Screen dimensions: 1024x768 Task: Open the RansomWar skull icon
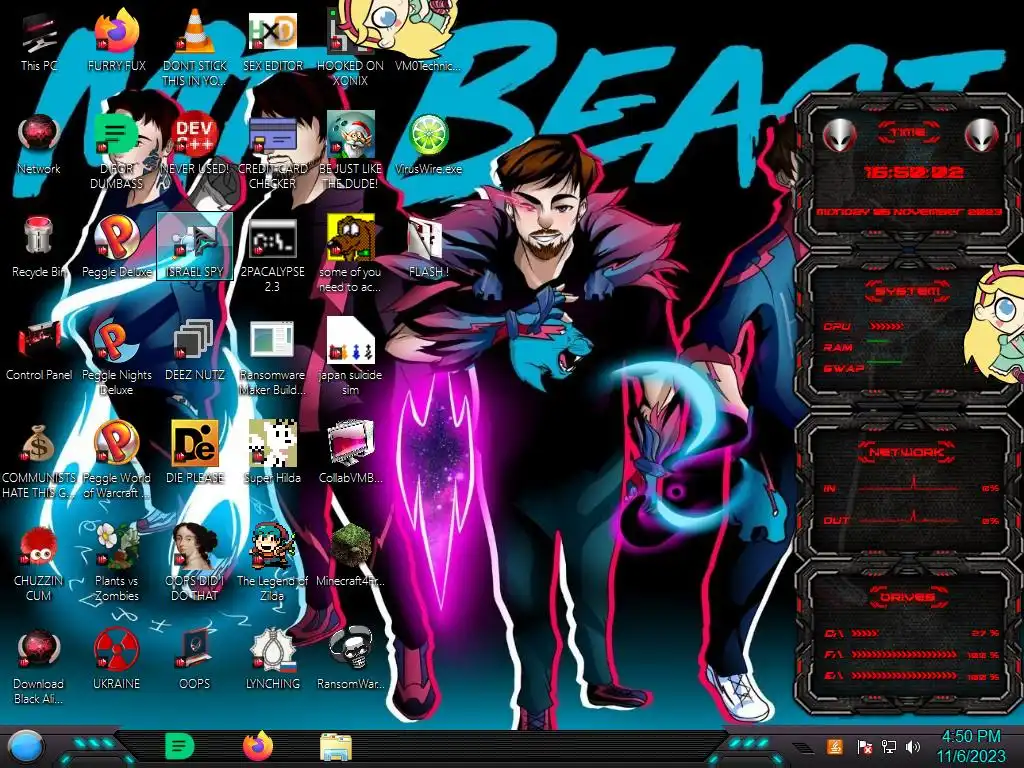coord(350,660)
